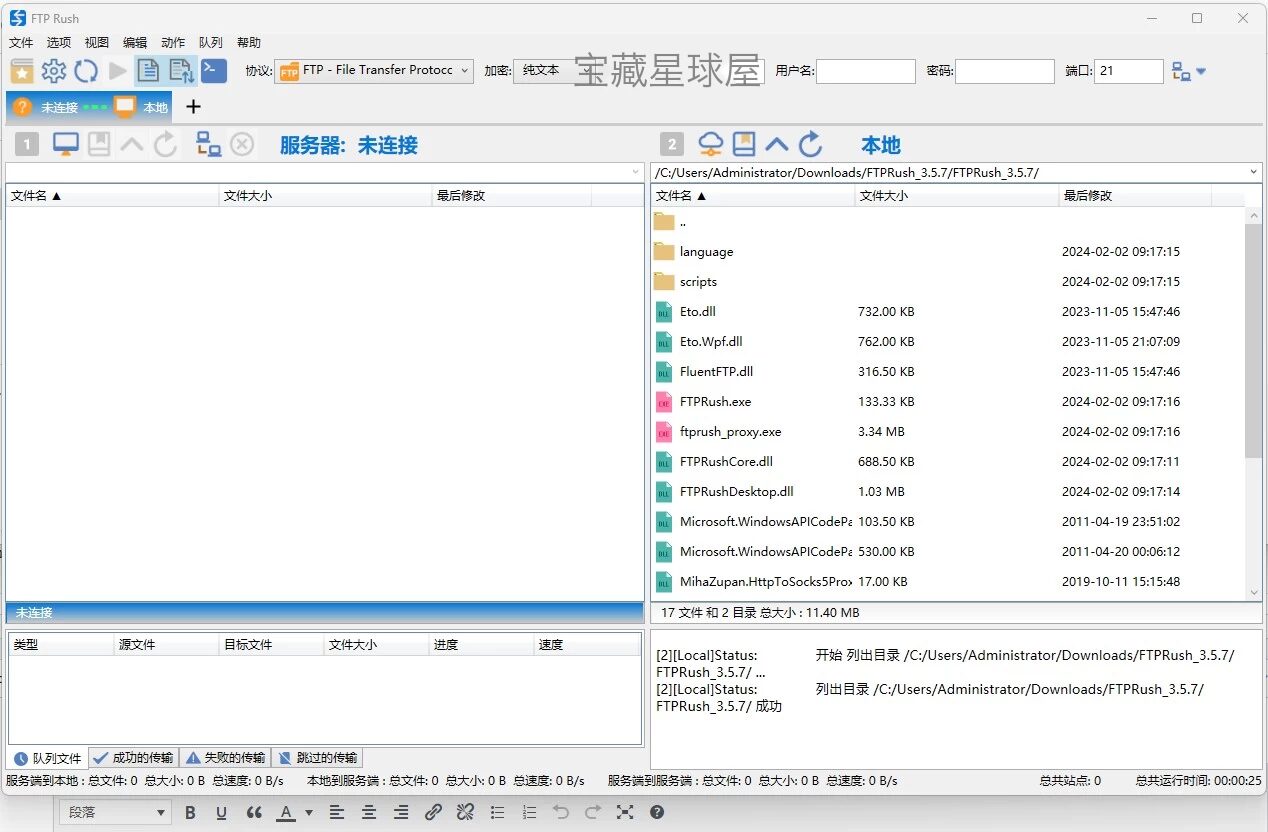The height and width of the screenshot is (832, 1268).
Task: Open text color dropdown arrow in editor
Action: (309, 813)
